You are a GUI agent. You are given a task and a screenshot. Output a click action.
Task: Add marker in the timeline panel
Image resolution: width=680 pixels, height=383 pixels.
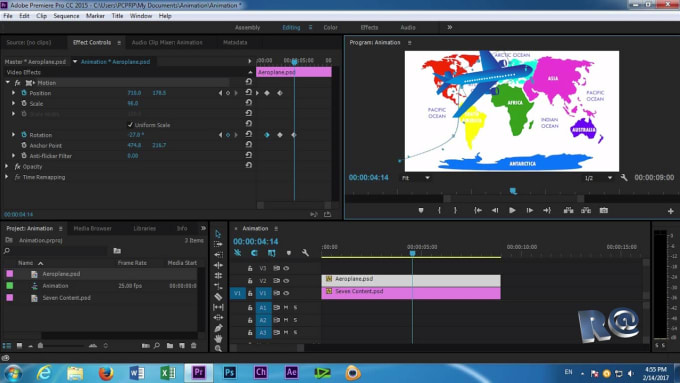point(289,252)
